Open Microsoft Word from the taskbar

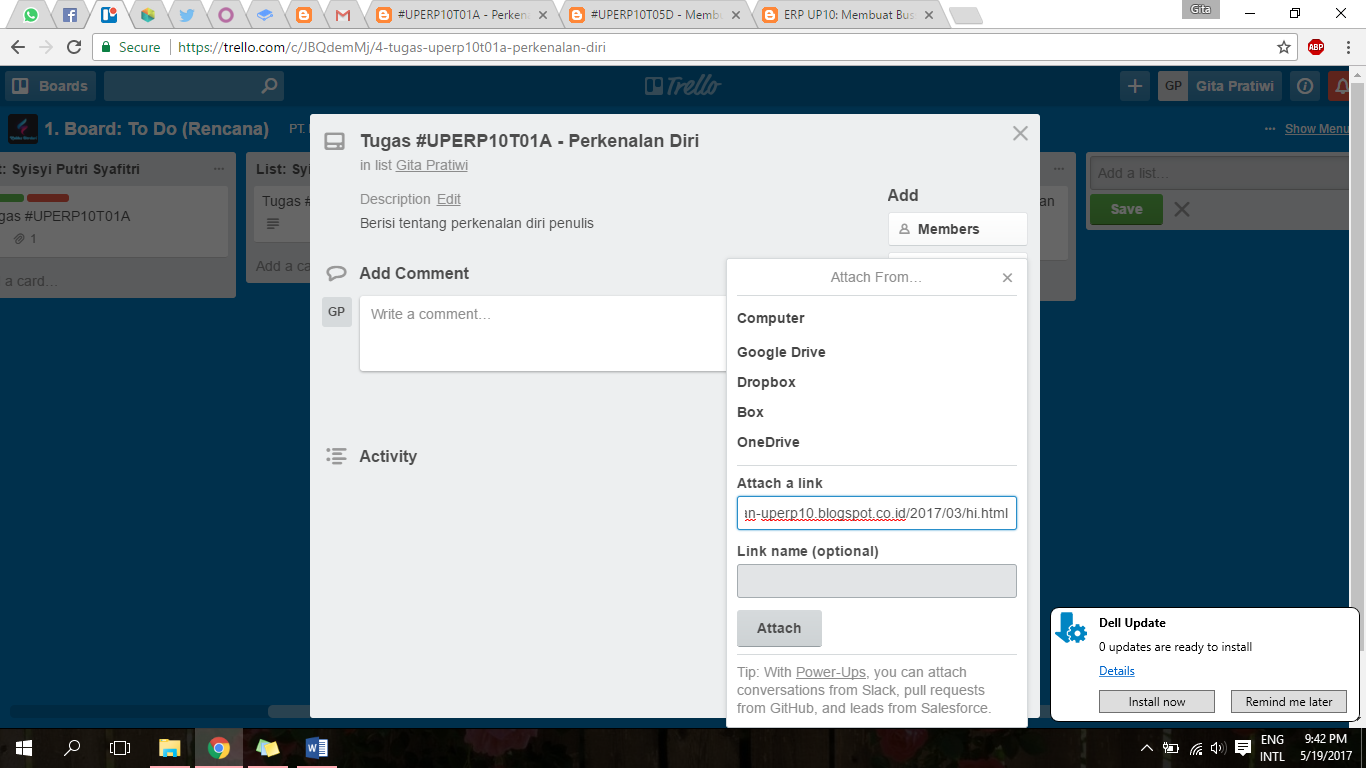(x=316, y=747)
